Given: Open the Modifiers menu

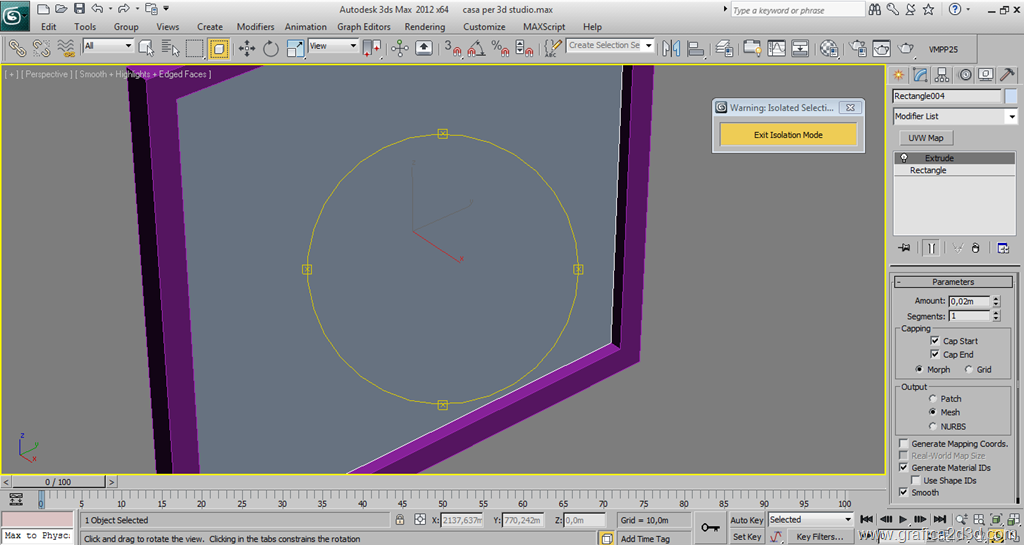Looking at the screenshot, I should coord(255,27).
